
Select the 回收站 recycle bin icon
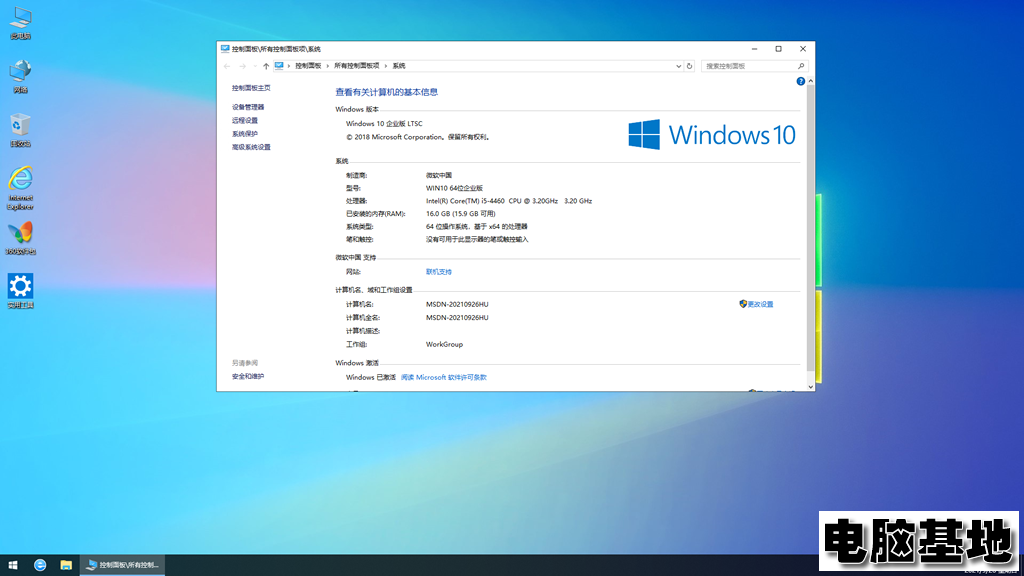pos(20,130)
